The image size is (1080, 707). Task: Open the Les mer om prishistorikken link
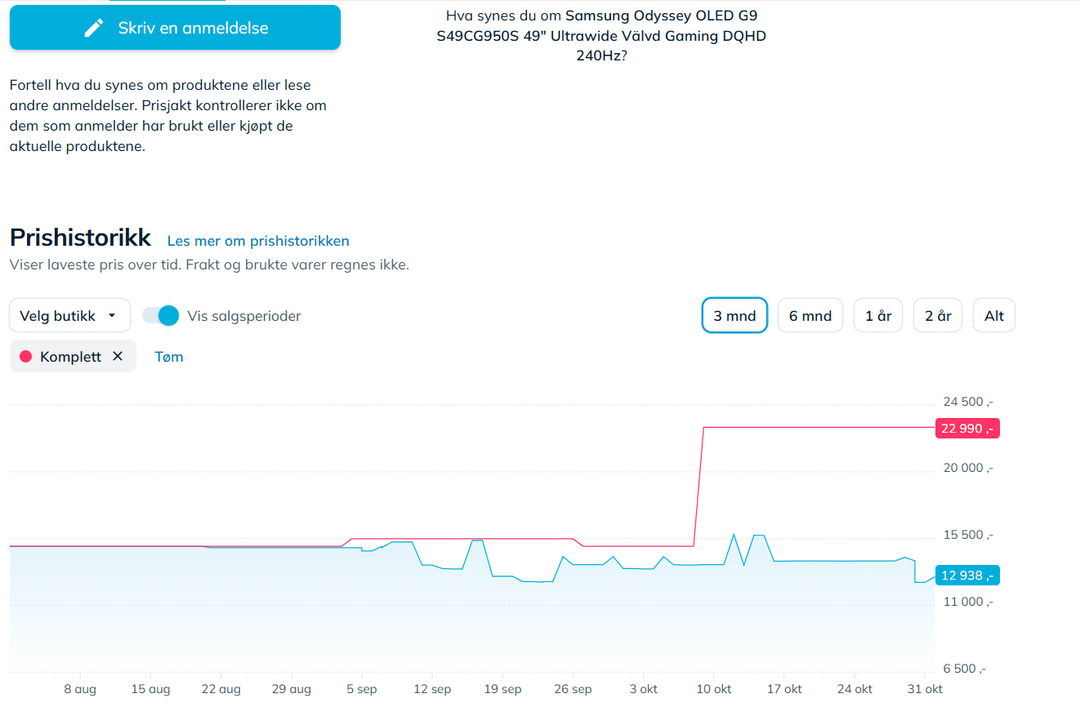[x=258, y=240]
